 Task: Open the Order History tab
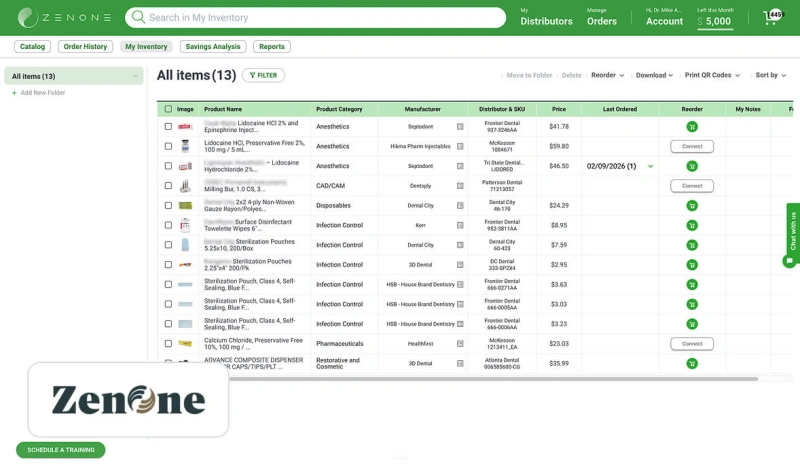(85, 47)
